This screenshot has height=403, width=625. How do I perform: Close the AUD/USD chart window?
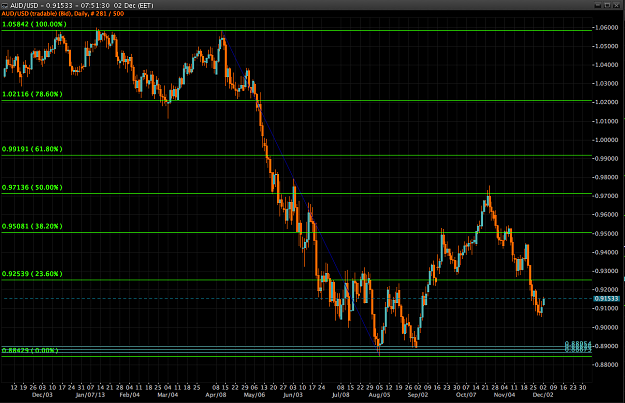tap(617, 5)
